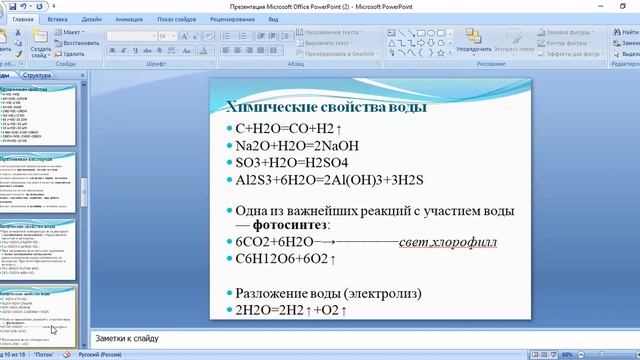Toggle italic К formatting
This screenshot has height=360, width=640.
pyautogui.click(x=124, y=51)
